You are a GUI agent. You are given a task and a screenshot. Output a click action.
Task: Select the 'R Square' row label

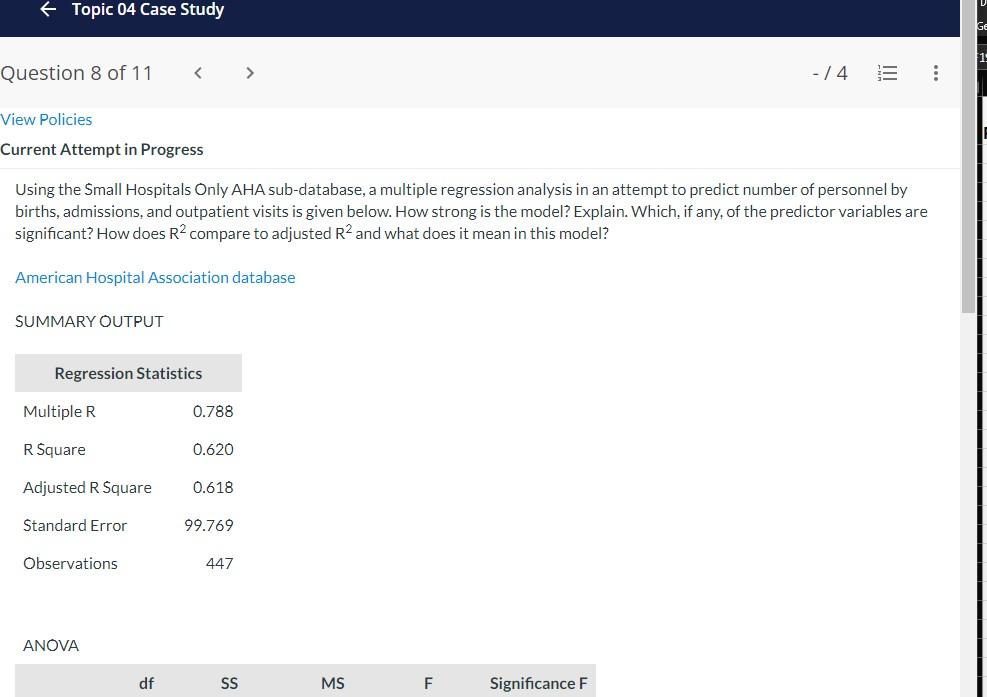click(54, 450)
